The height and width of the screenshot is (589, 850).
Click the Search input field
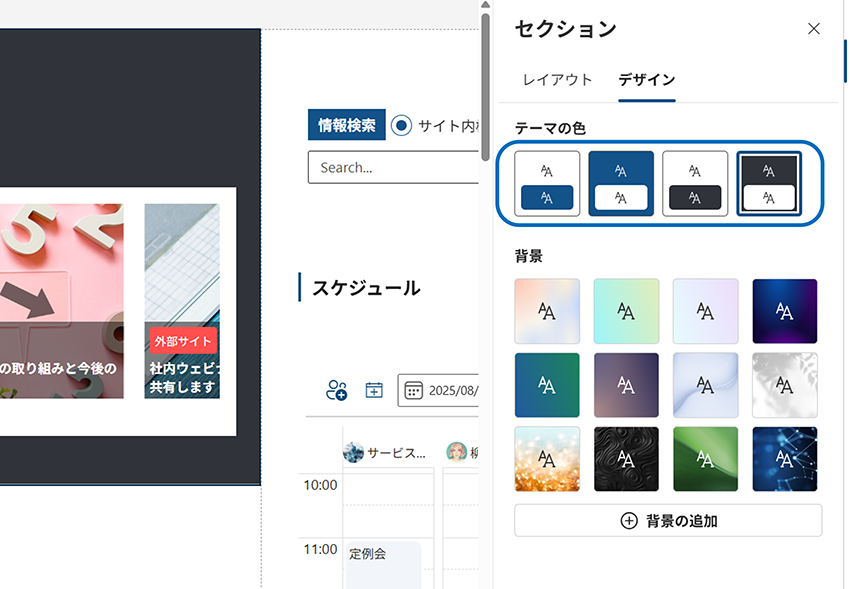pos(395,168)
